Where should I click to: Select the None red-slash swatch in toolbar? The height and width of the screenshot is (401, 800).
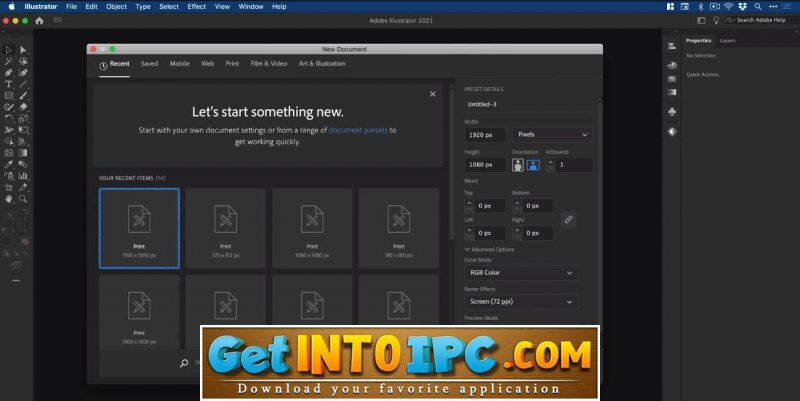[x=25, y=241]
